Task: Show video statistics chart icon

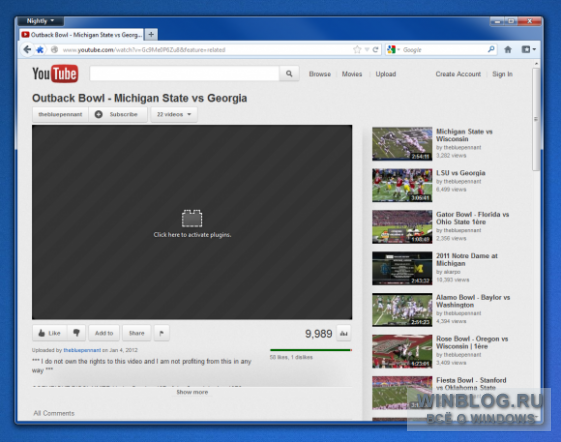Action: click(344, 334)
